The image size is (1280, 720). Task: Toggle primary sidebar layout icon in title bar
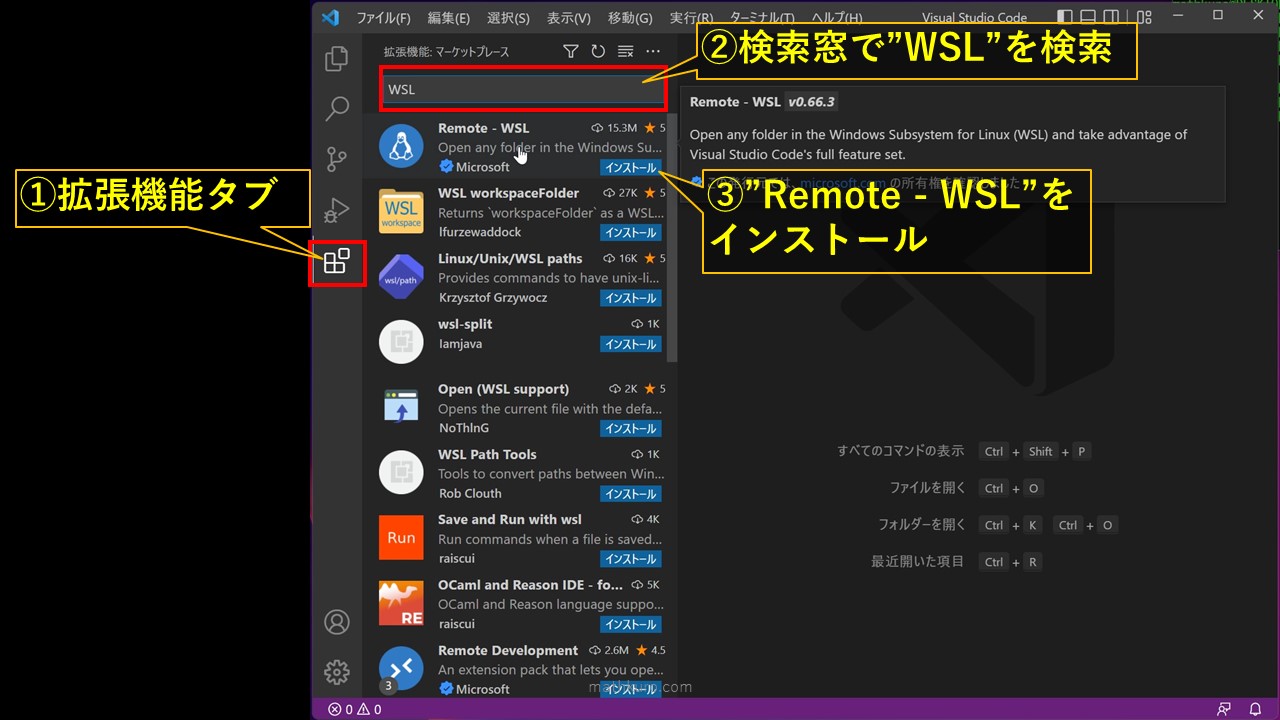[x=1065, y=17]
